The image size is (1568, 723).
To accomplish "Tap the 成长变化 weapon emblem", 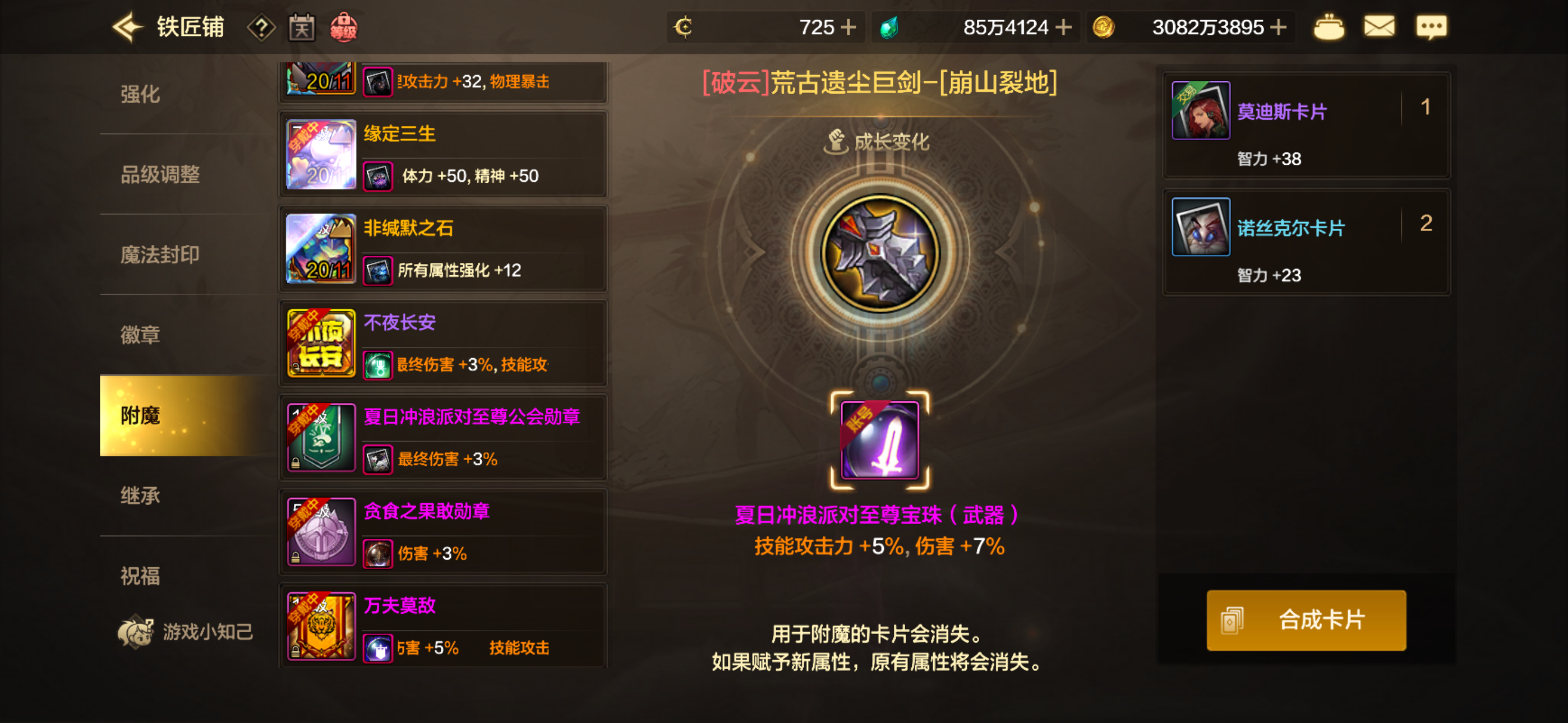I will click(879, 253).
